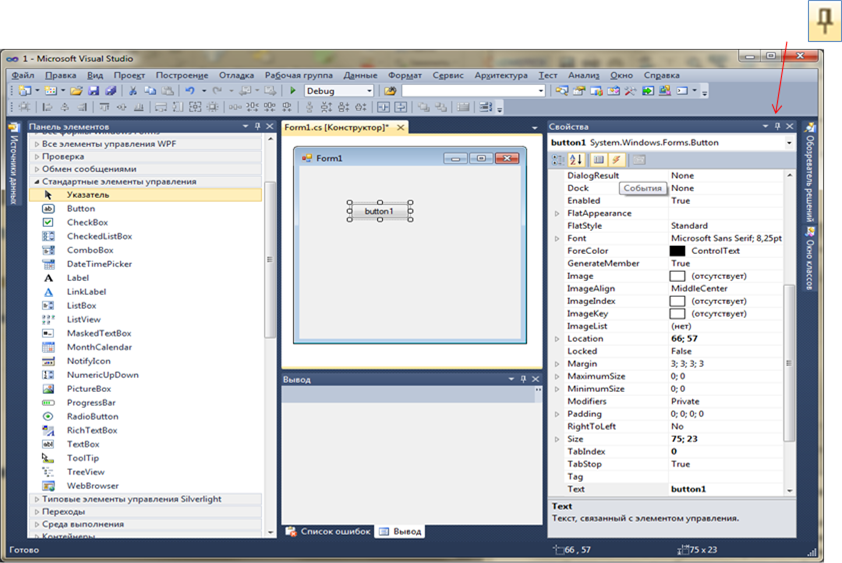Click the Events lightning bolt icon
The height and width of the screenshot is (563, 842).
point(617,160)
